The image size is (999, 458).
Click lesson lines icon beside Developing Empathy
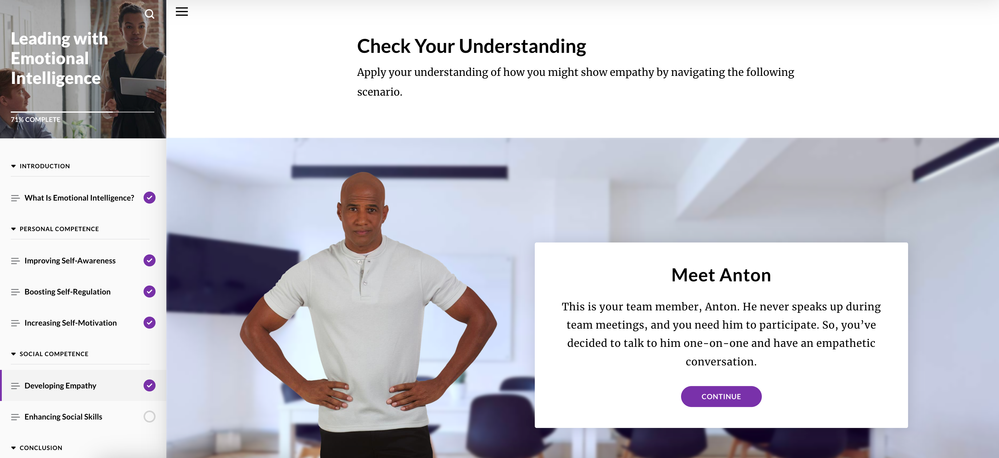(15, 385)
